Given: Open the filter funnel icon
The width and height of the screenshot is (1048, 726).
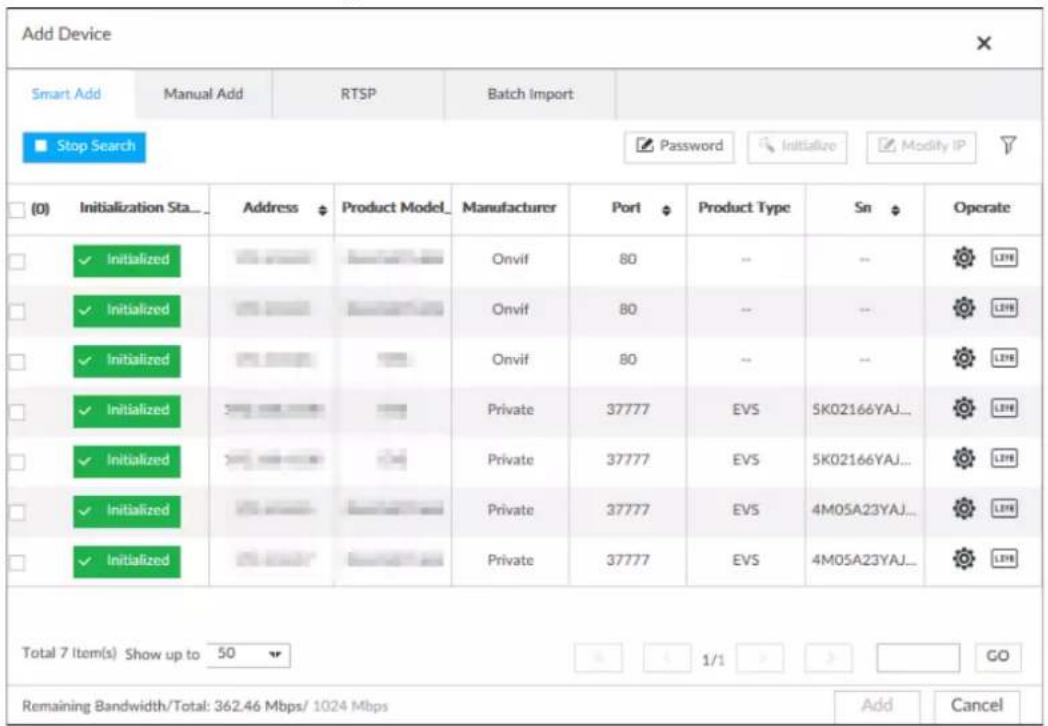Looking at the screenshot, I should click(x=1008, y=145).
